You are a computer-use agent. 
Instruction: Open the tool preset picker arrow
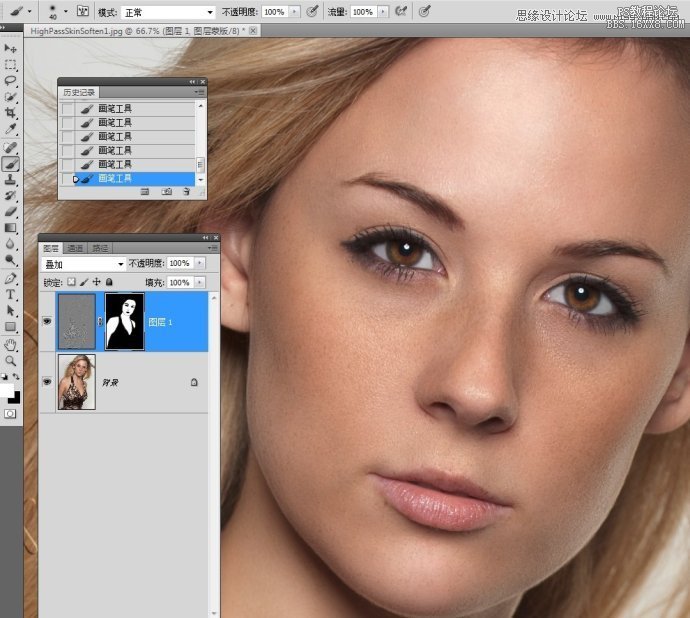click(x=29, y=11)
